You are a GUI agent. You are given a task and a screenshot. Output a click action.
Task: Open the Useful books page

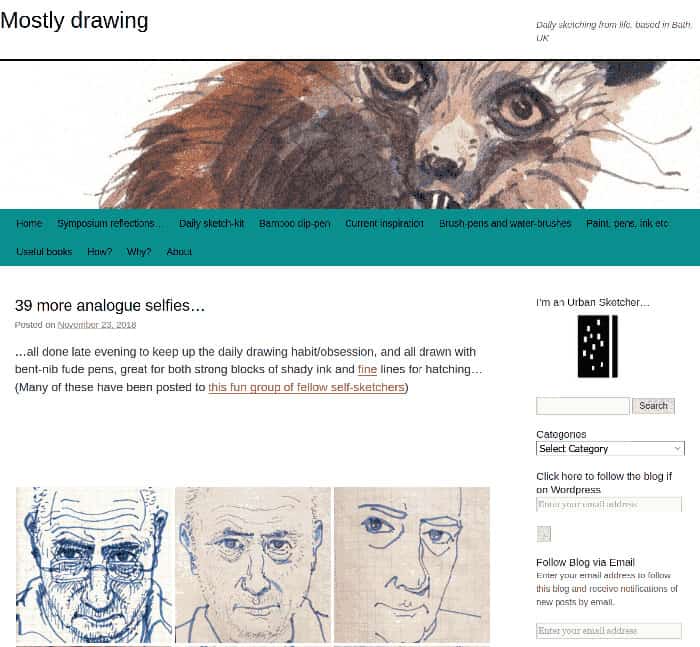pyautogui.click(x=44, y=252)
